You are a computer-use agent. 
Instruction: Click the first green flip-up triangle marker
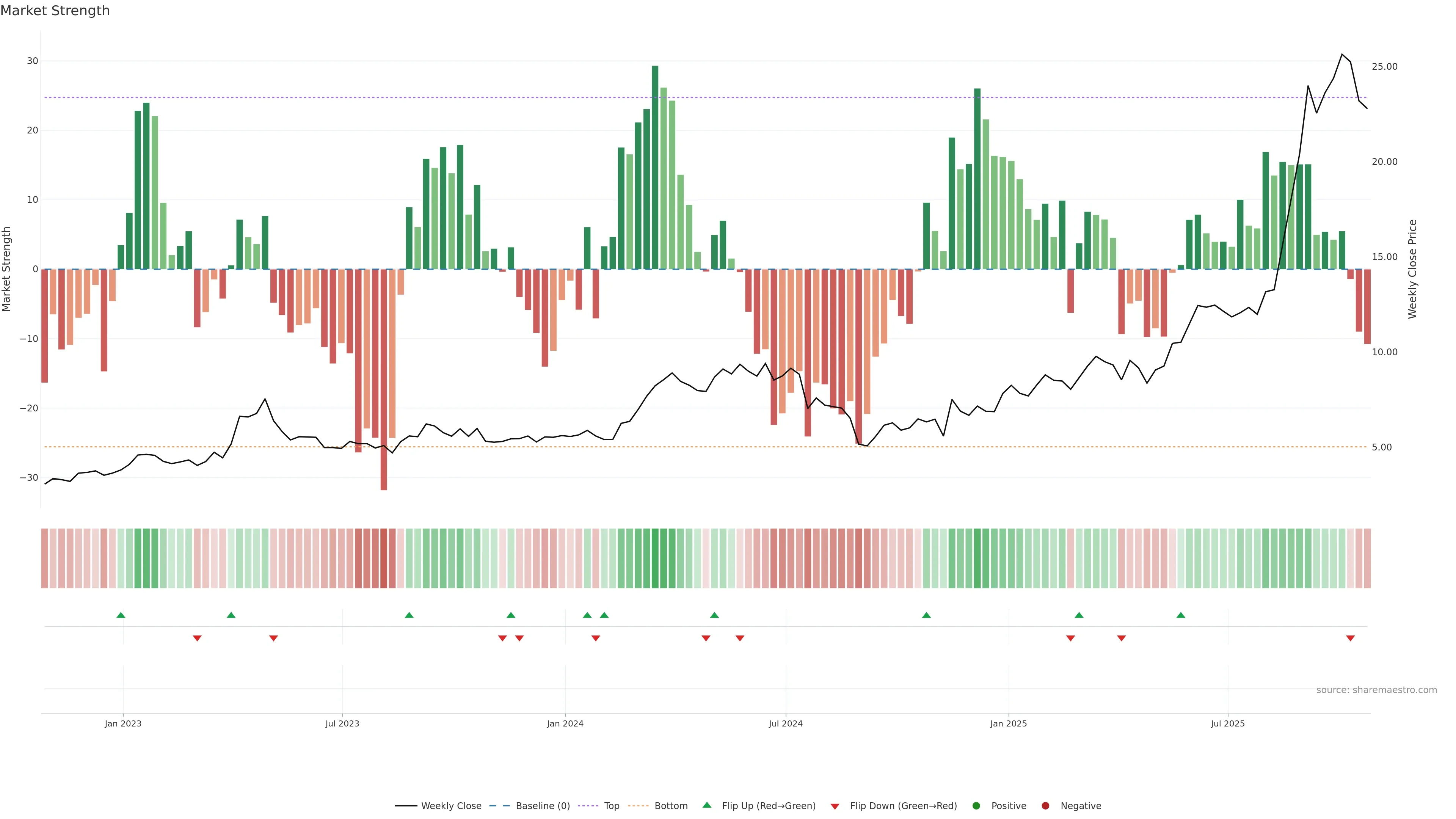pyautogui.click(x=121, y=615)
